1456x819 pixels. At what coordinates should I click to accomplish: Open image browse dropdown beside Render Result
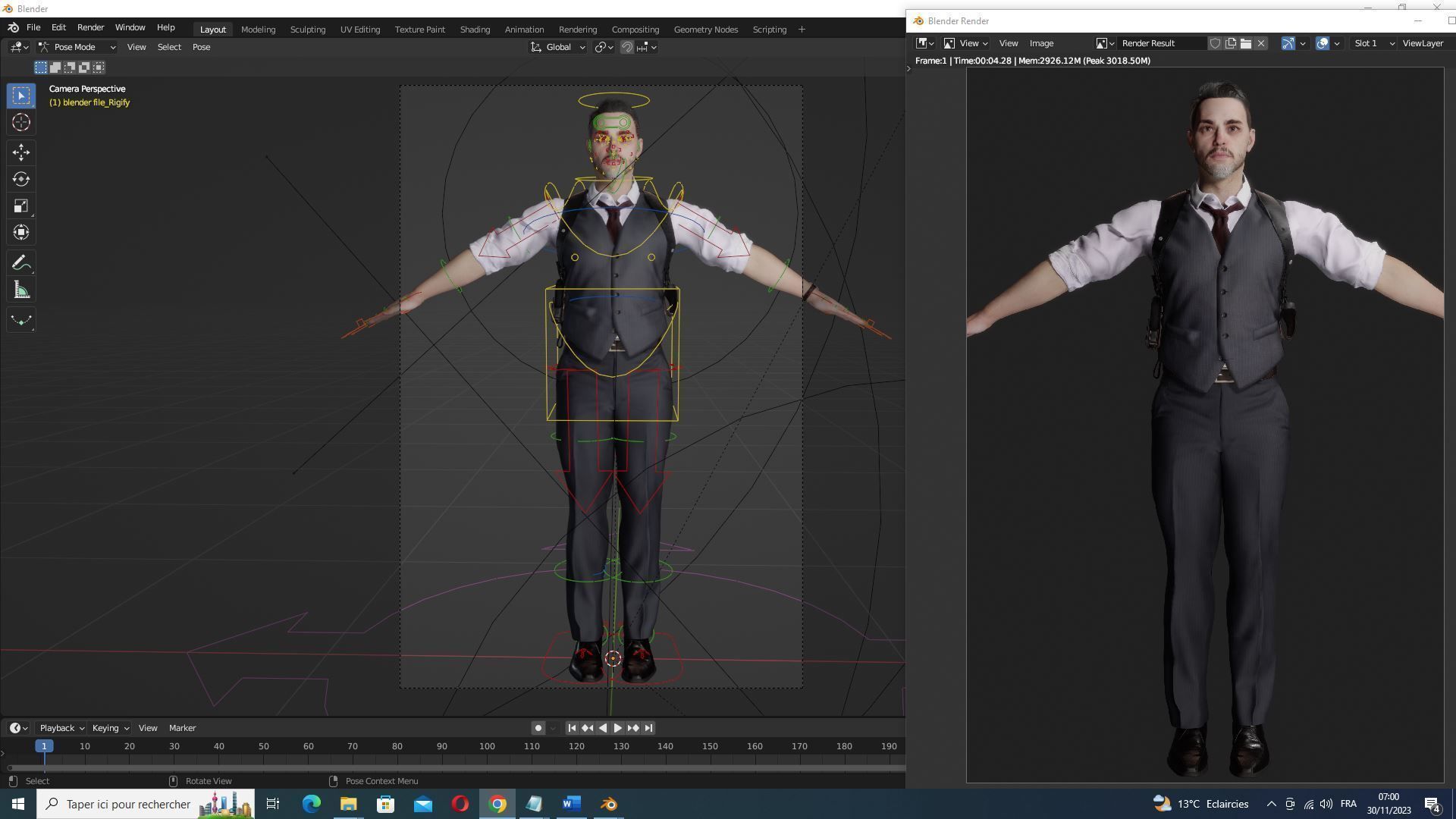[x=1105, y=43]
